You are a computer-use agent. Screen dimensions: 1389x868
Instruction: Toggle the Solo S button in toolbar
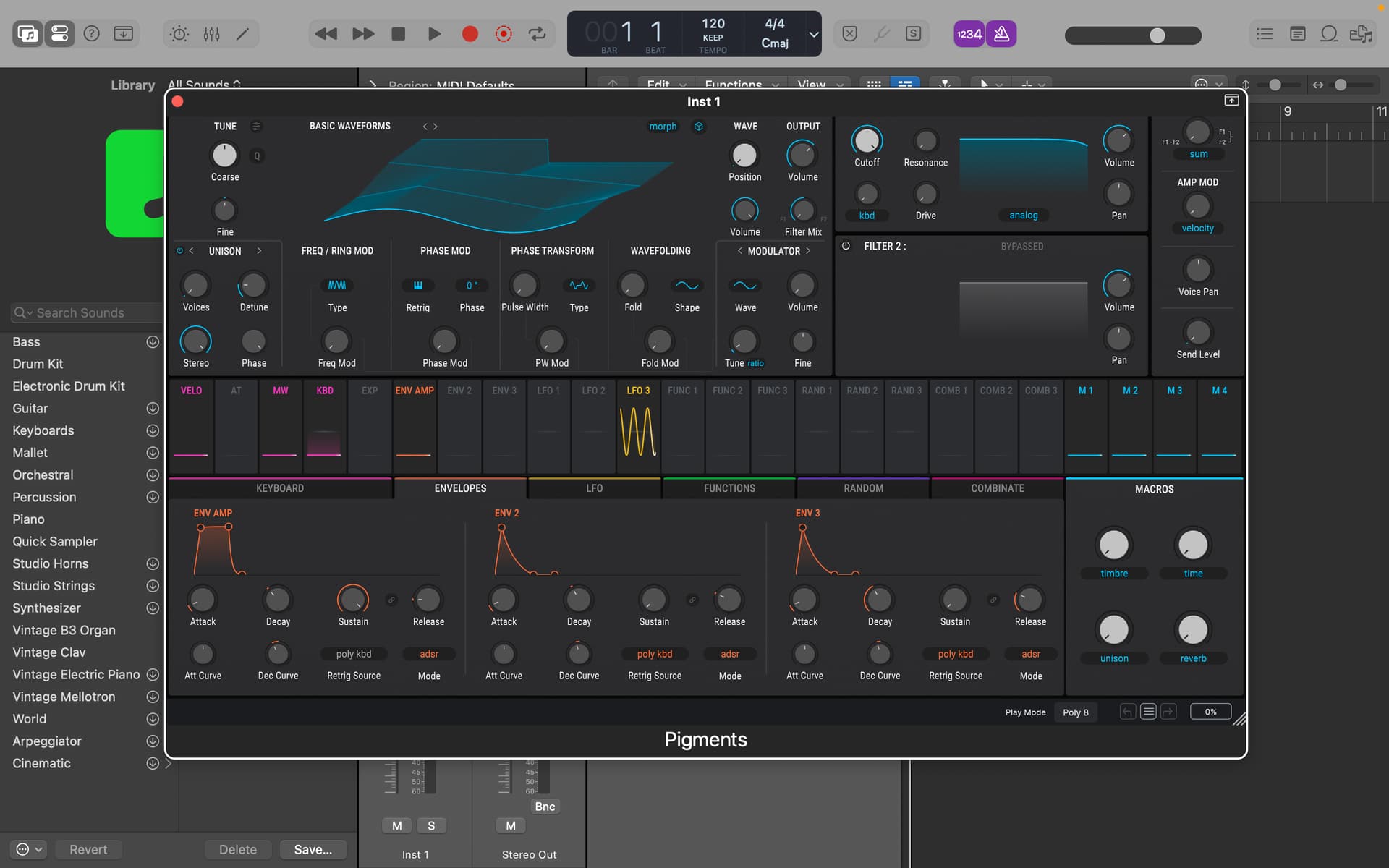pos(913,34)
